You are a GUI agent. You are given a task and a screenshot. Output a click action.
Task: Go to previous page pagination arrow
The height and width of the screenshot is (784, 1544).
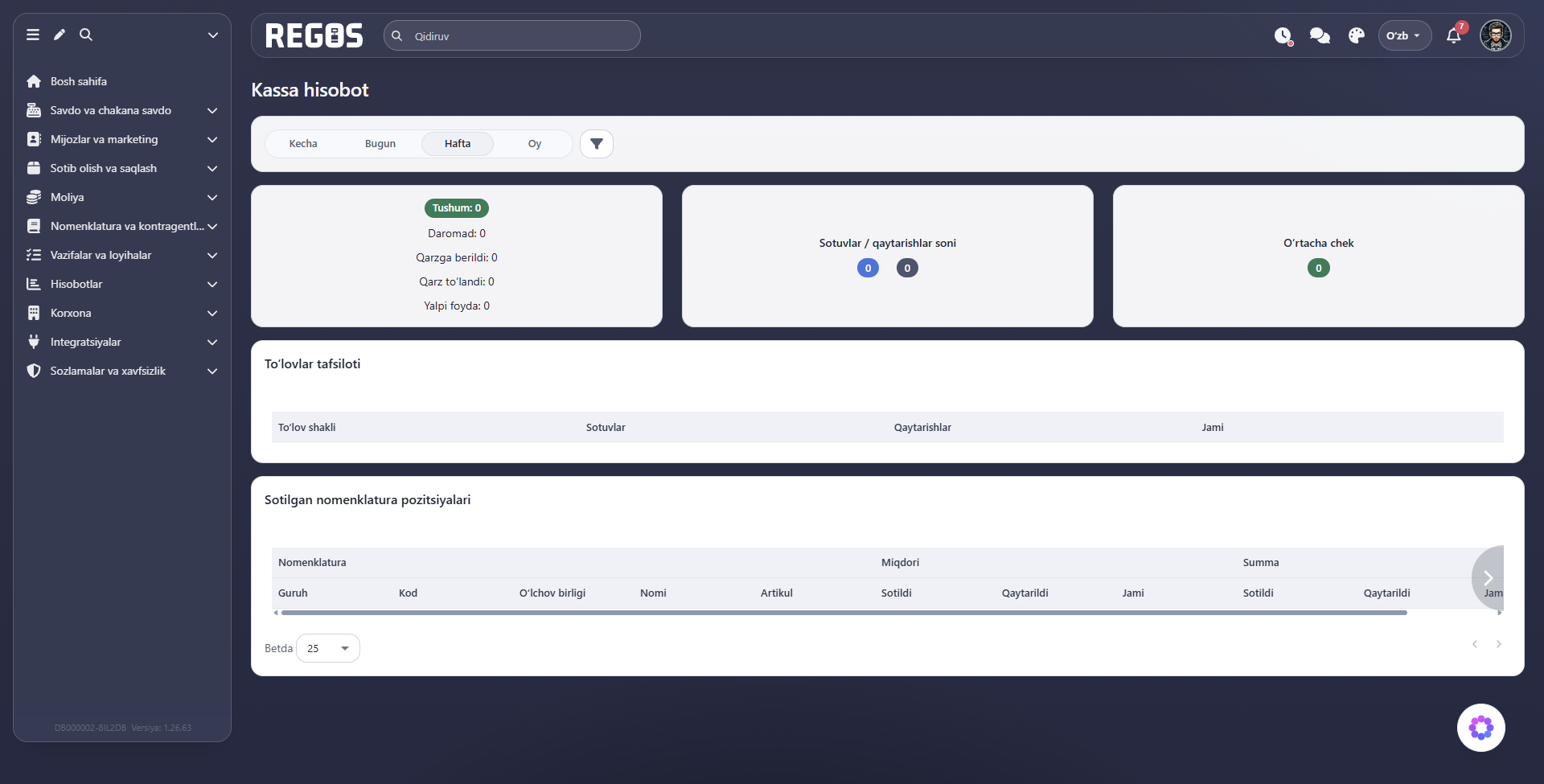1475,644
